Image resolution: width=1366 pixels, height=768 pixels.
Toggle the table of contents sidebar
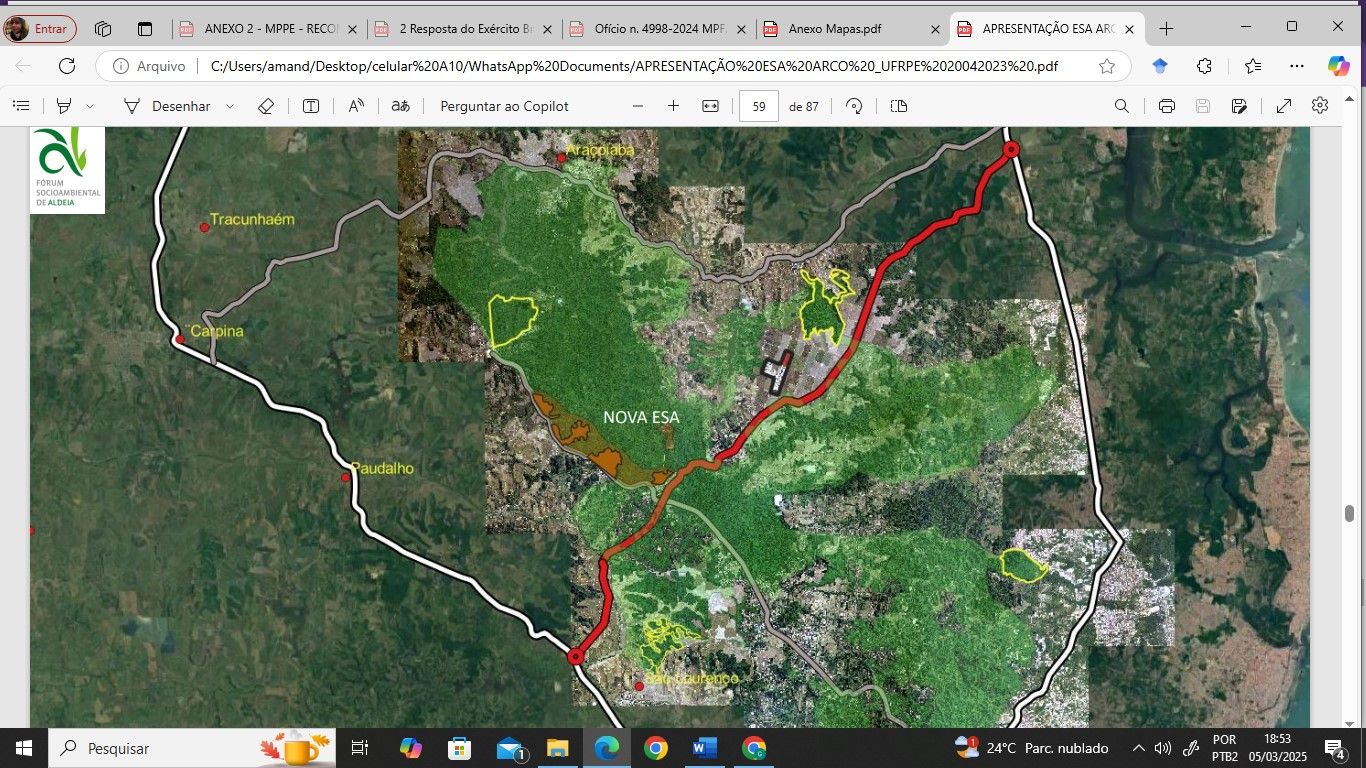pyautogui.click(x=21, y=106)
